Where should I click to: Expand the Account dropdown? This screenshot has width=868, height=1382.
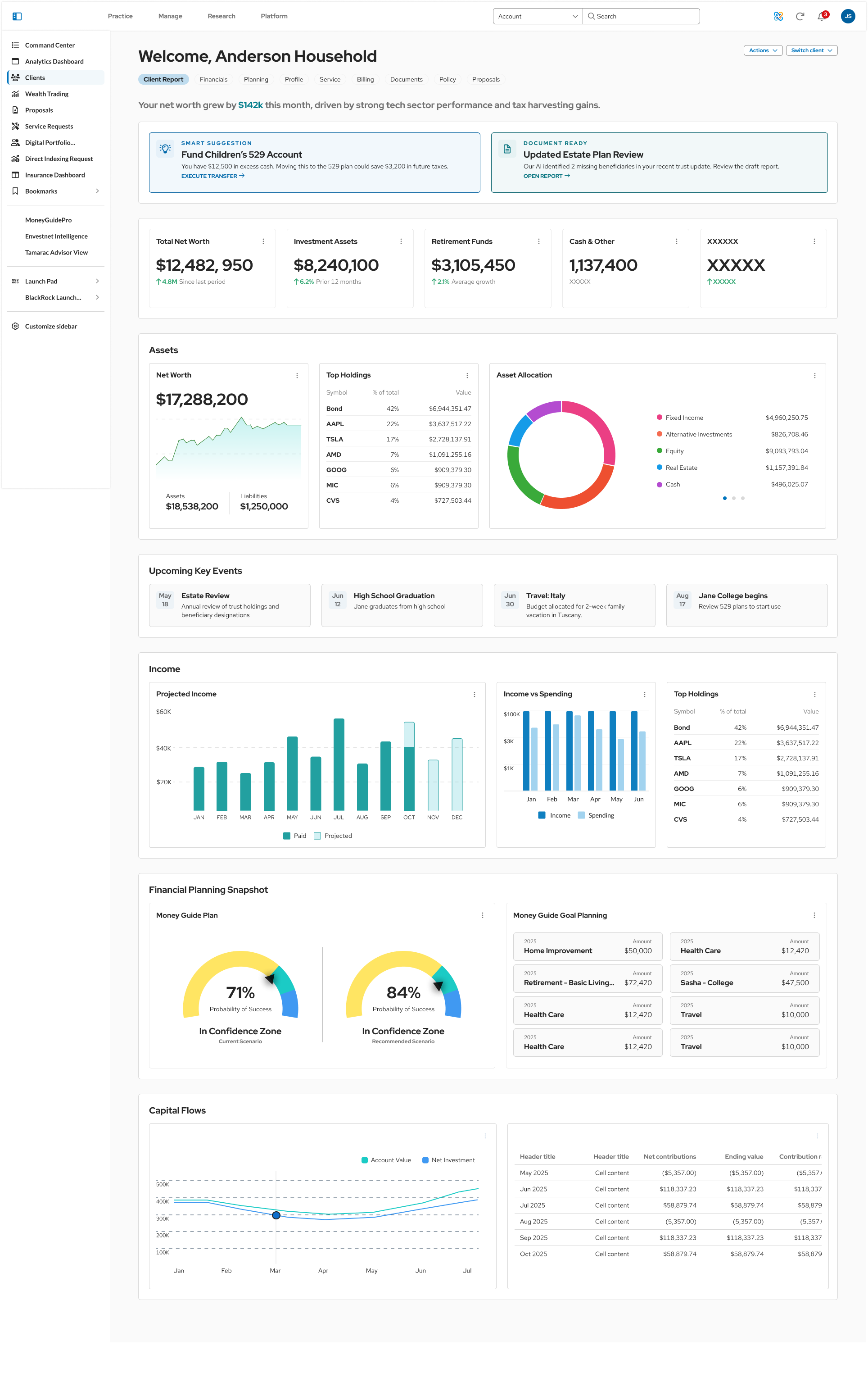click(538, 16)
